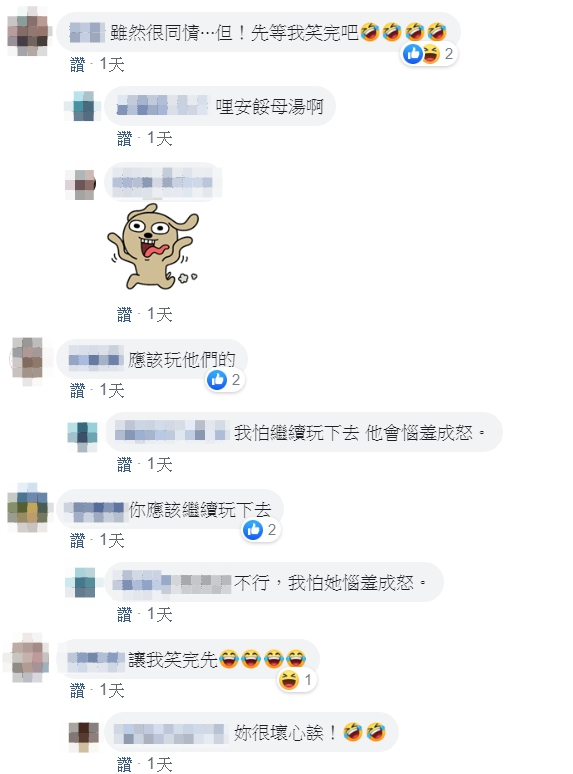Open the avatar beside 你應該繼續玩下去

29,508
